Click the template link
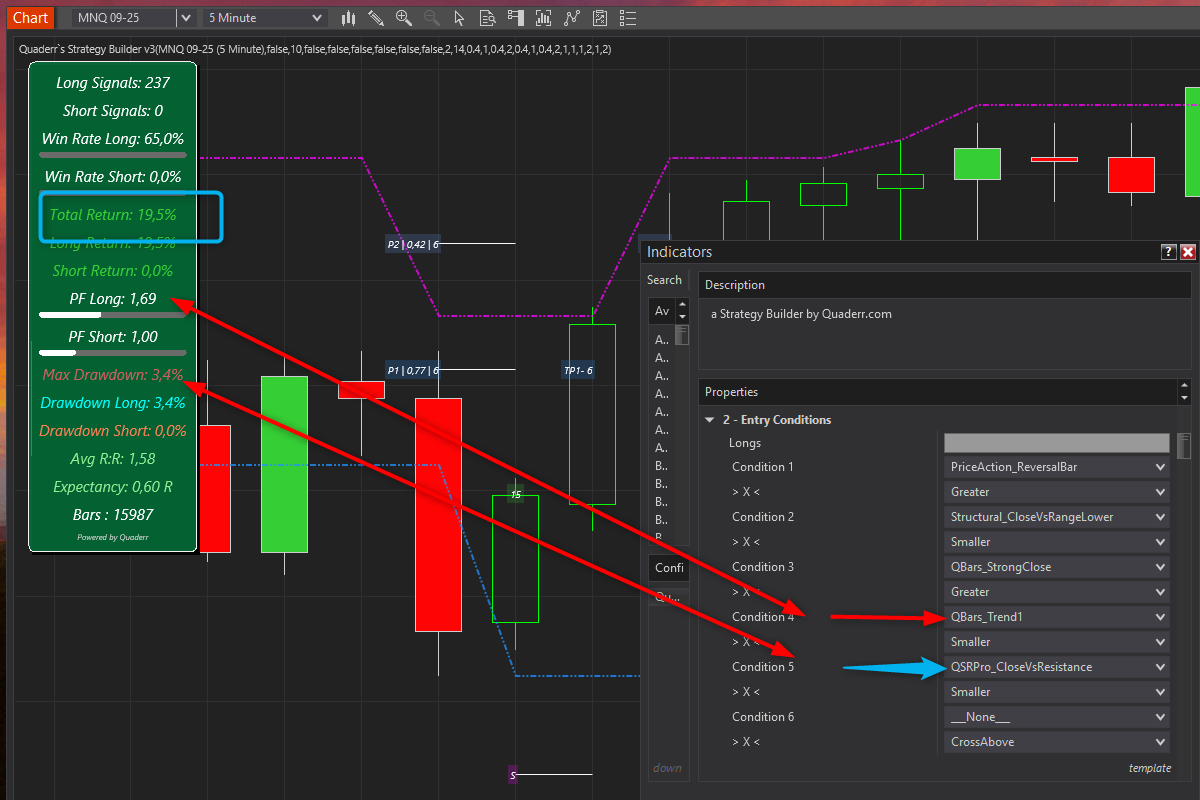Screen dimensions: 1200x800 [x=1149, y=768]
